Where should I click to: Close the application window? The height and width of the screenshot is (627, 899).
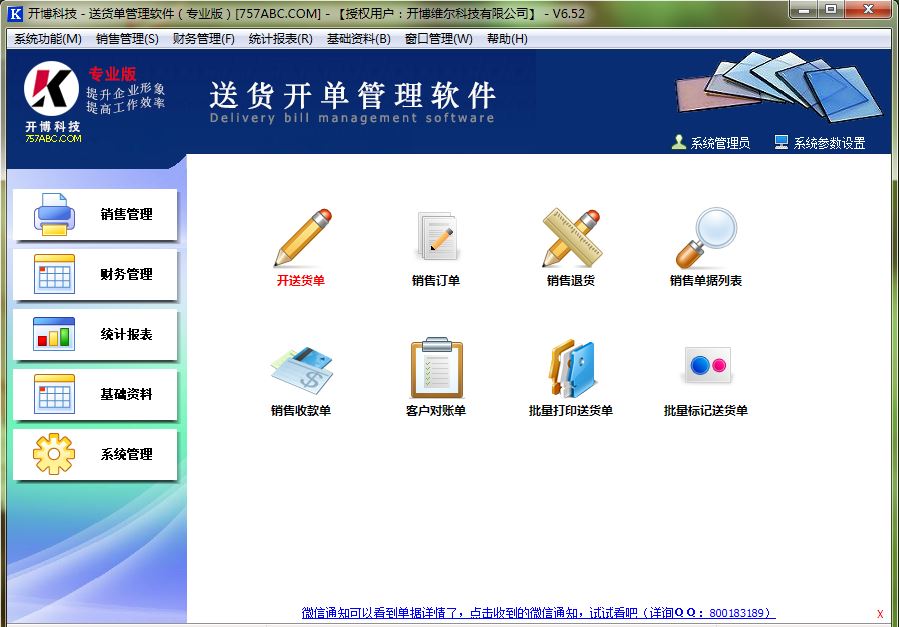tap(868, 10)
